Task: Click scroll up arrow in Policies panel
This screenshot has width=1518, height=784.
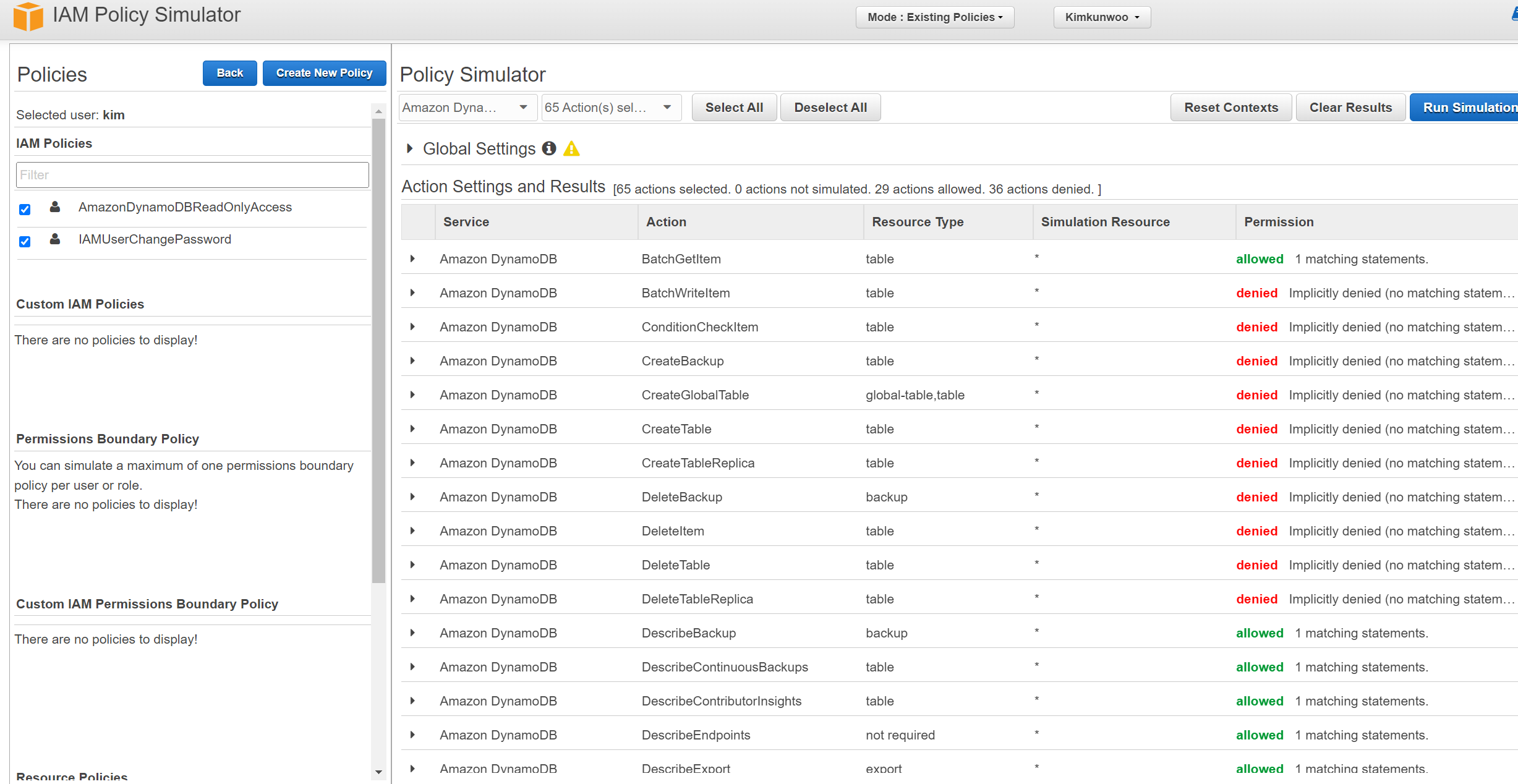Action: tap(378, 111)
